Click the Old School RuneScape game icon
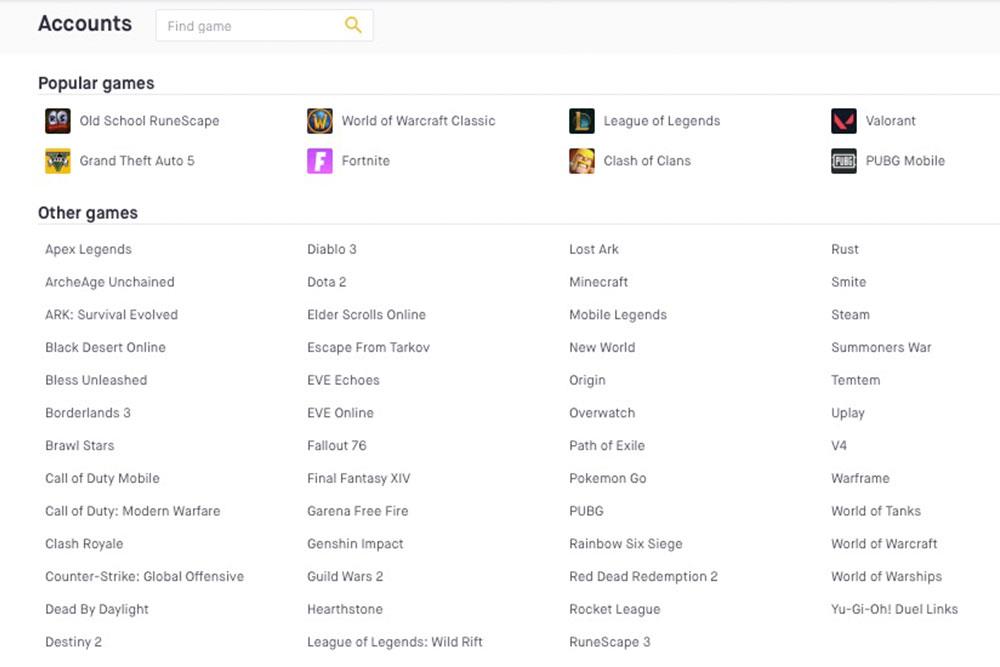This screenshot has width=1000, height=667. tap(58, 121)
